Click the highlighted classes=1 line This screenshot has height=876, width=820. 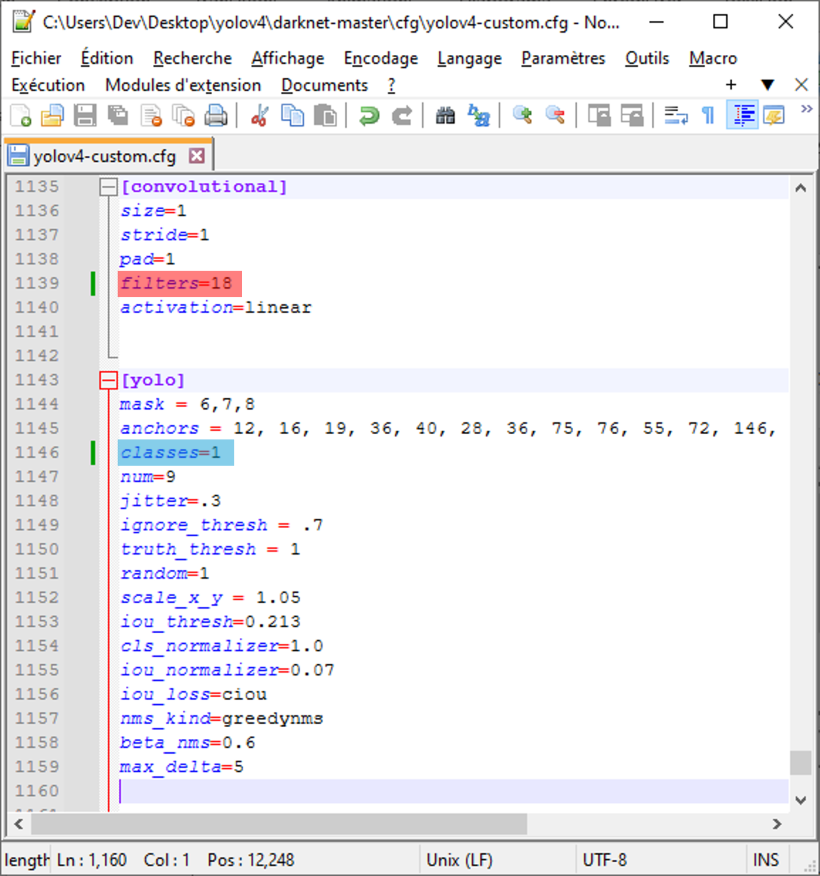coord(175,453)
